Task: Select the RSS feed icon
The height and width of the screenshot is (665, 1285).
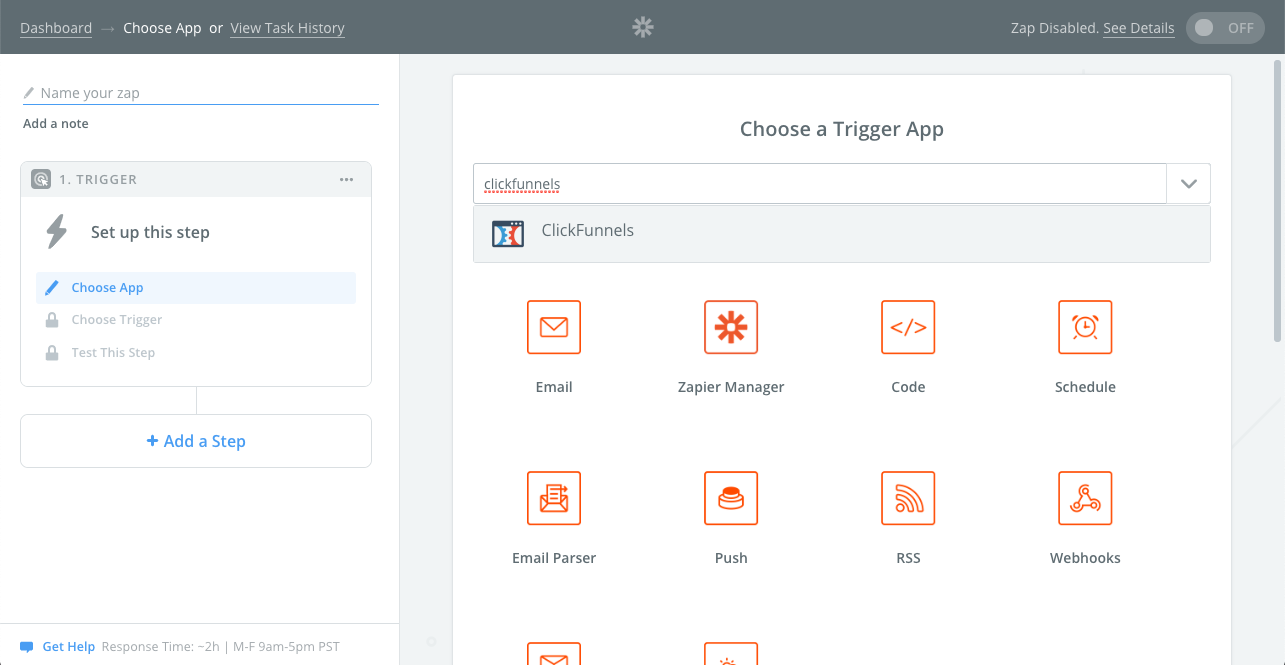Action: point(908,498)
